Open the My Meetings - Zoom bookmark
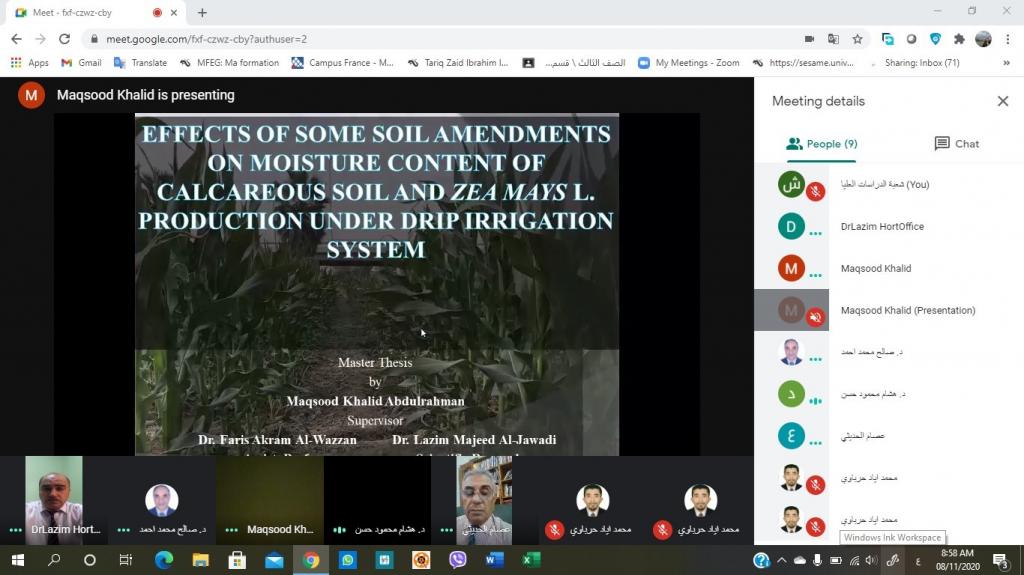The image size is (1024, 575). click(689, 62)
